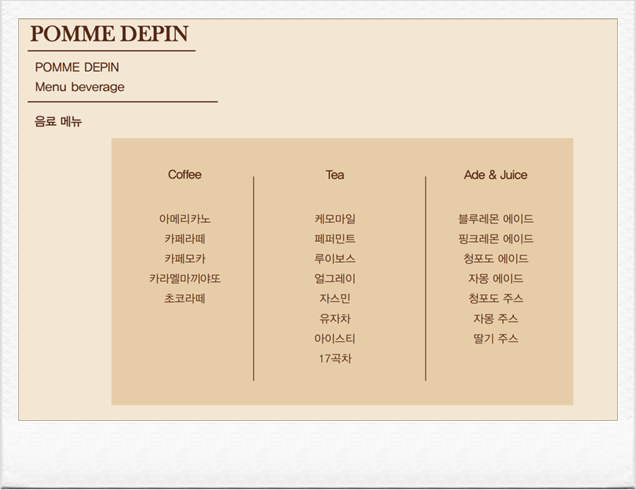This screenshot has height=490, width=636.
Task: Click the 카페라떼 menu item
Action: tap(185, 239)
